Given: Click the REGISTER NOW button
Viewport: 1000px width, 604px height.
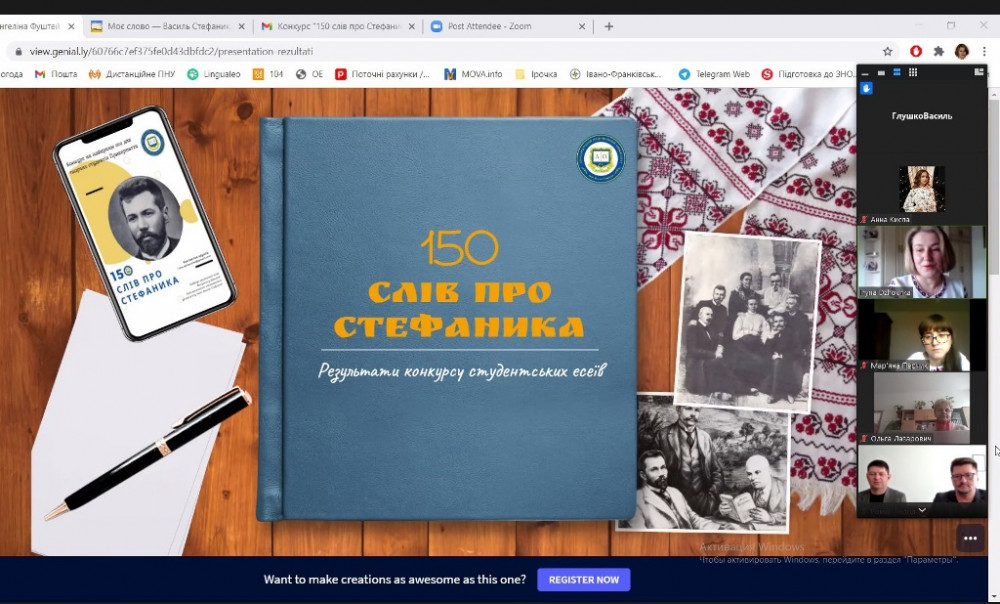Looking at the screenshot, I should point(583,579).
